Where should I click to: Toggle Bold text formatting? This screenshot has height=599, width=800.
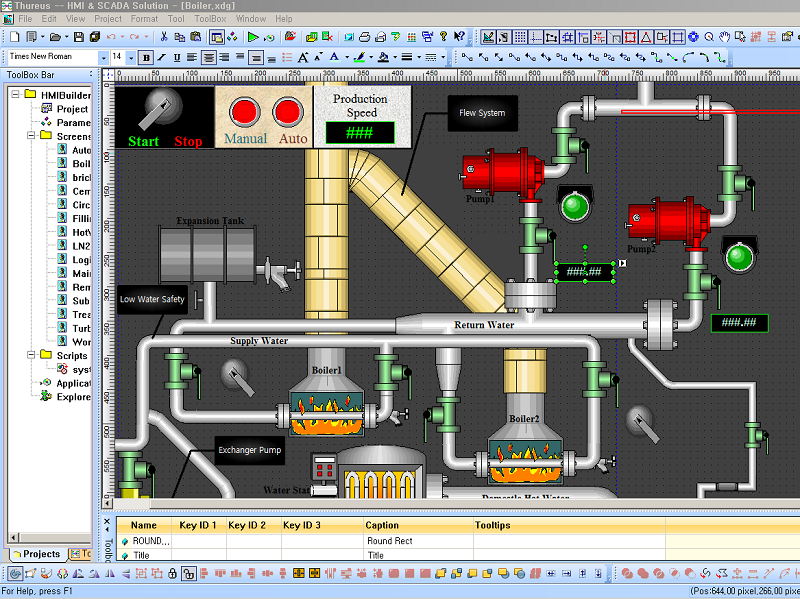[x=147, y=58]
